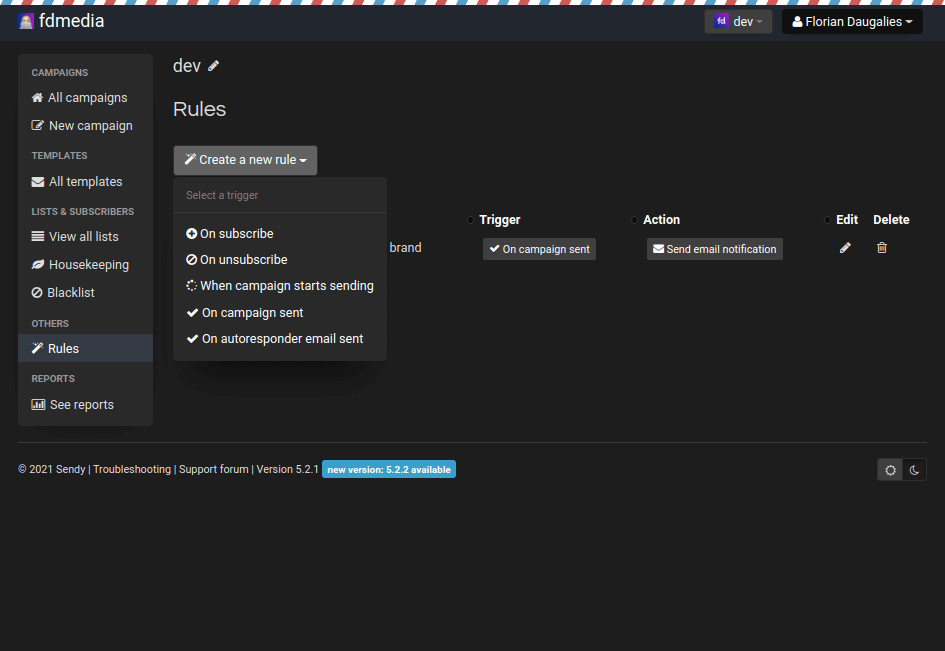
Task: Choose the On subscribe trigger
Action: tap(280, 233)
